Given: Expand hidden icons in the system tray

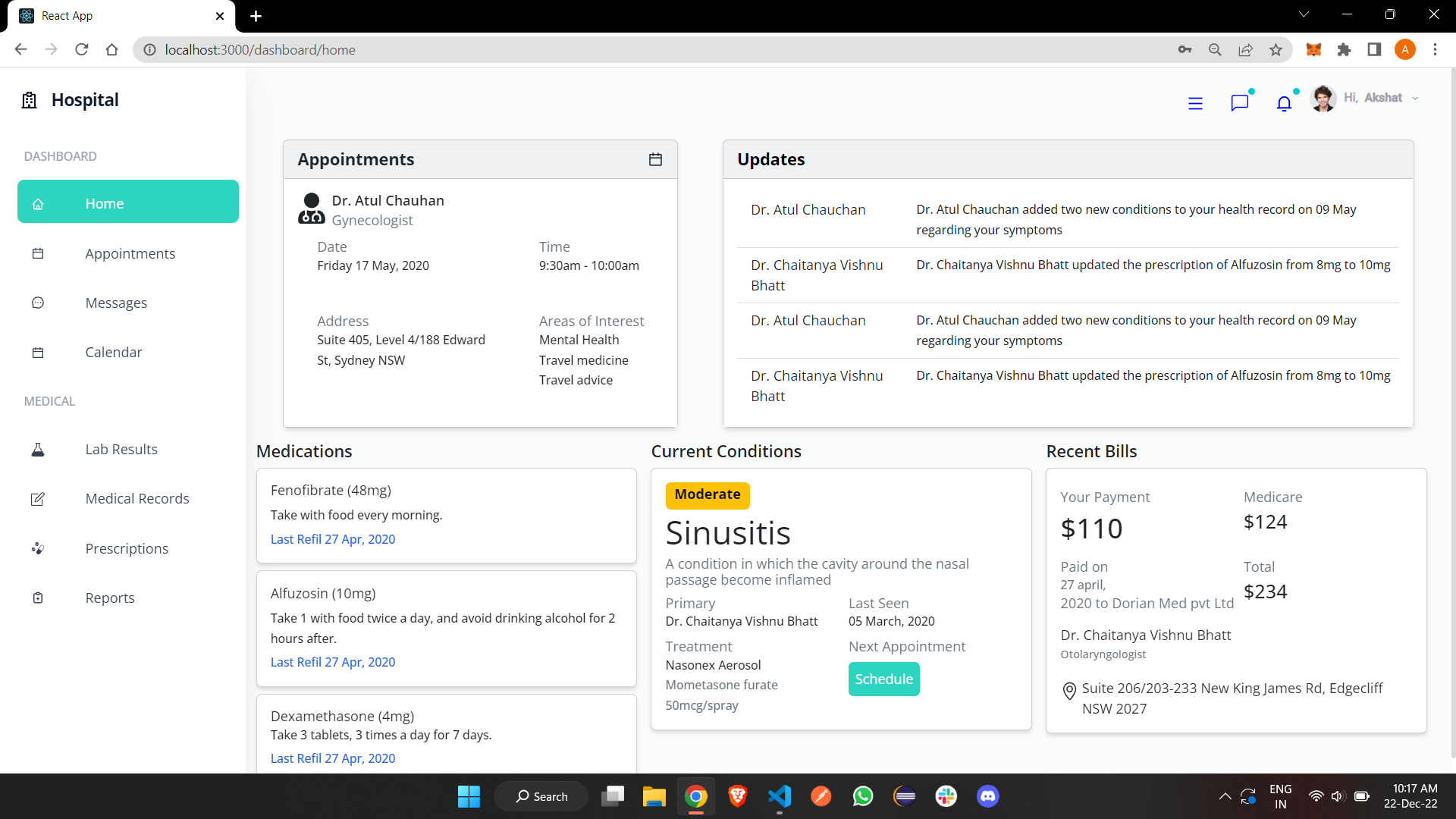Looking at the screenshot, I should 1225,796.
